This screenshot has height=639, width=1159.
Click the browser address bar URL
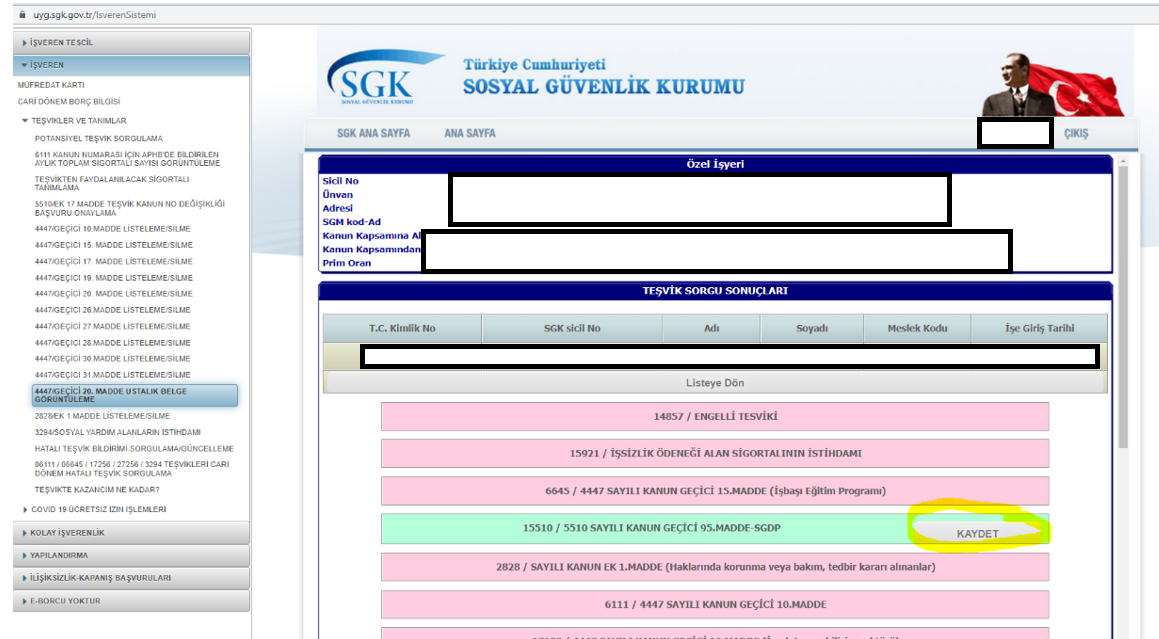click(95, 15)
